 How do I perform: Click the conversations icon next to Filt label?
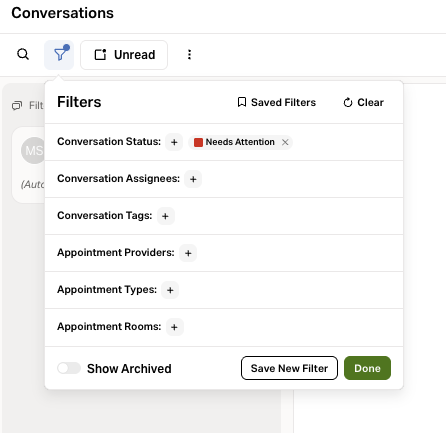(17, 106)
